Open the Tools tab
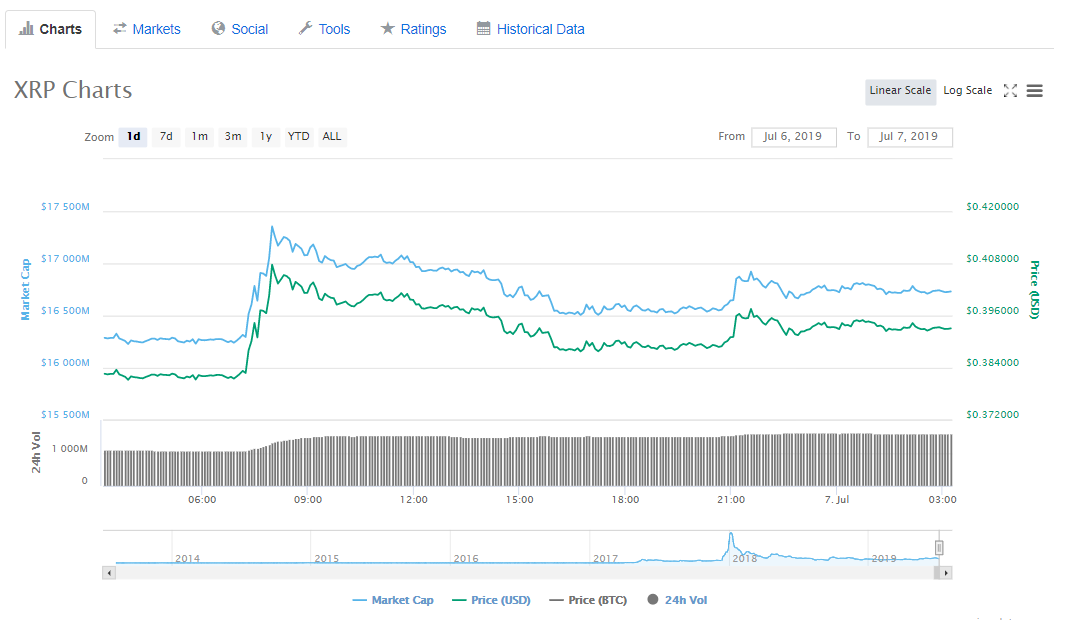The image size is (1075, 620). [324, 29]
